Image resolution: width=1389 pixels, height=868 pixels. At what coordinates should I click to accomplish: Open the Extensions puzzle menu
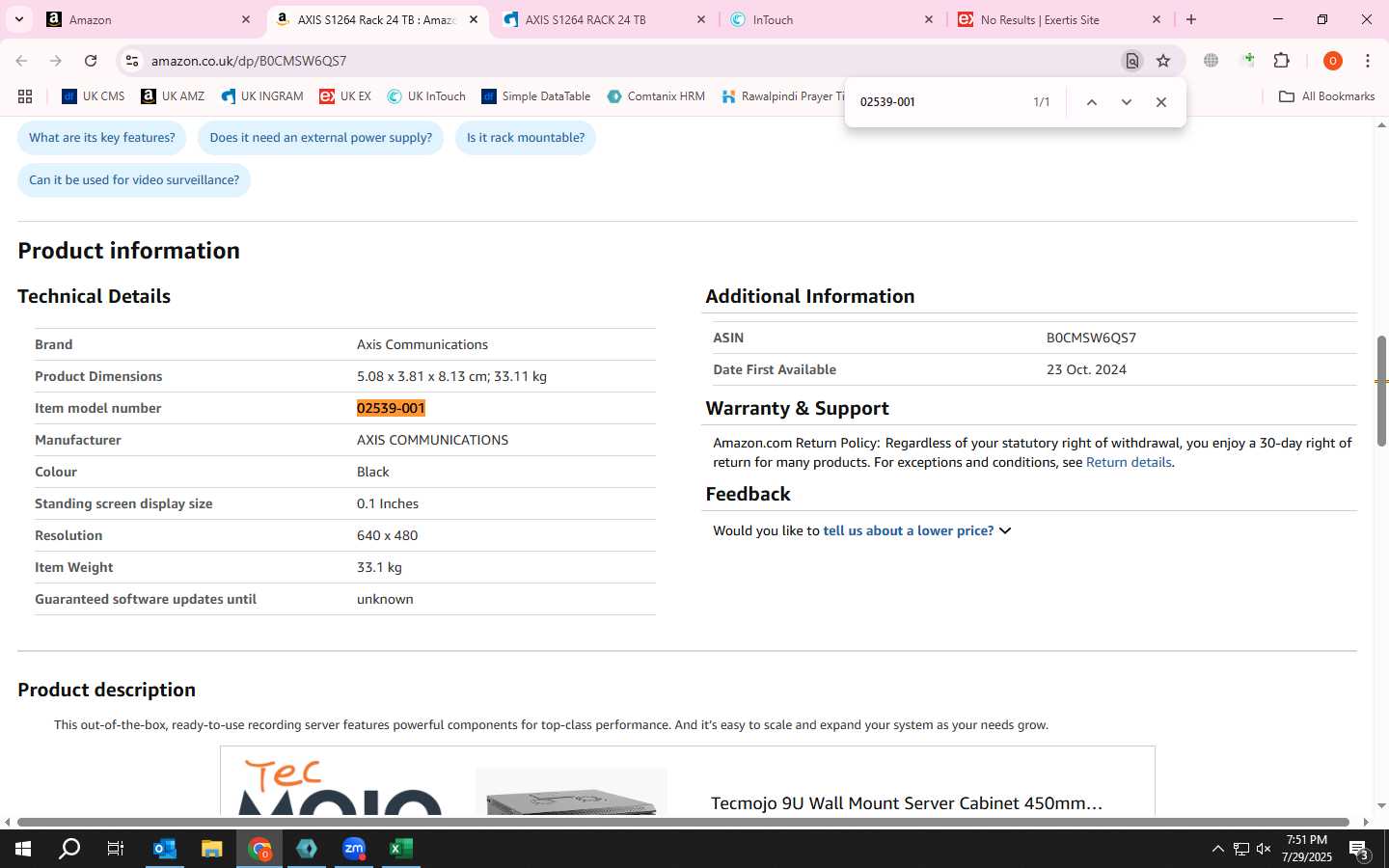tap(1282, 61)
